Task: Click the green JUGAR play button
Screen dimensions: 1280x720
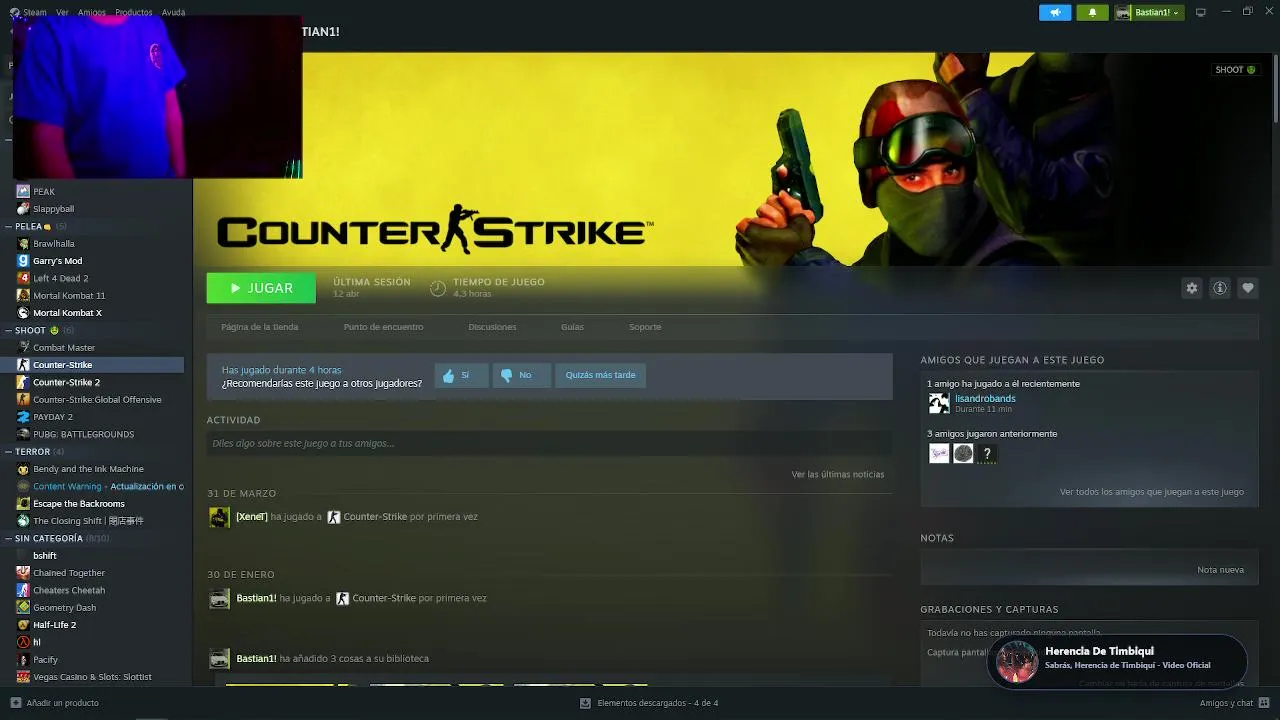Action: [x=261, y=288]
